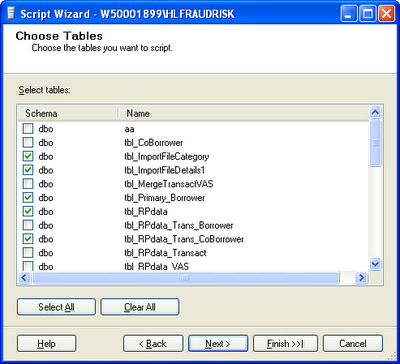Cancel the Script Wizard
The image size is (400, 364).
click(x=353, y=343)
